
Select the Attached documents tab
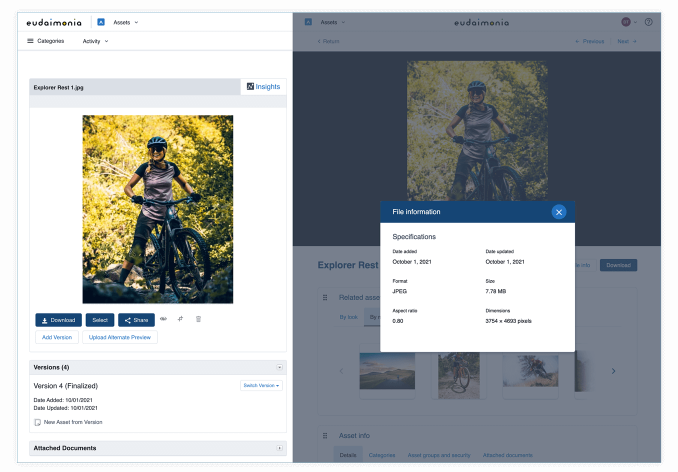pos(508,455)
